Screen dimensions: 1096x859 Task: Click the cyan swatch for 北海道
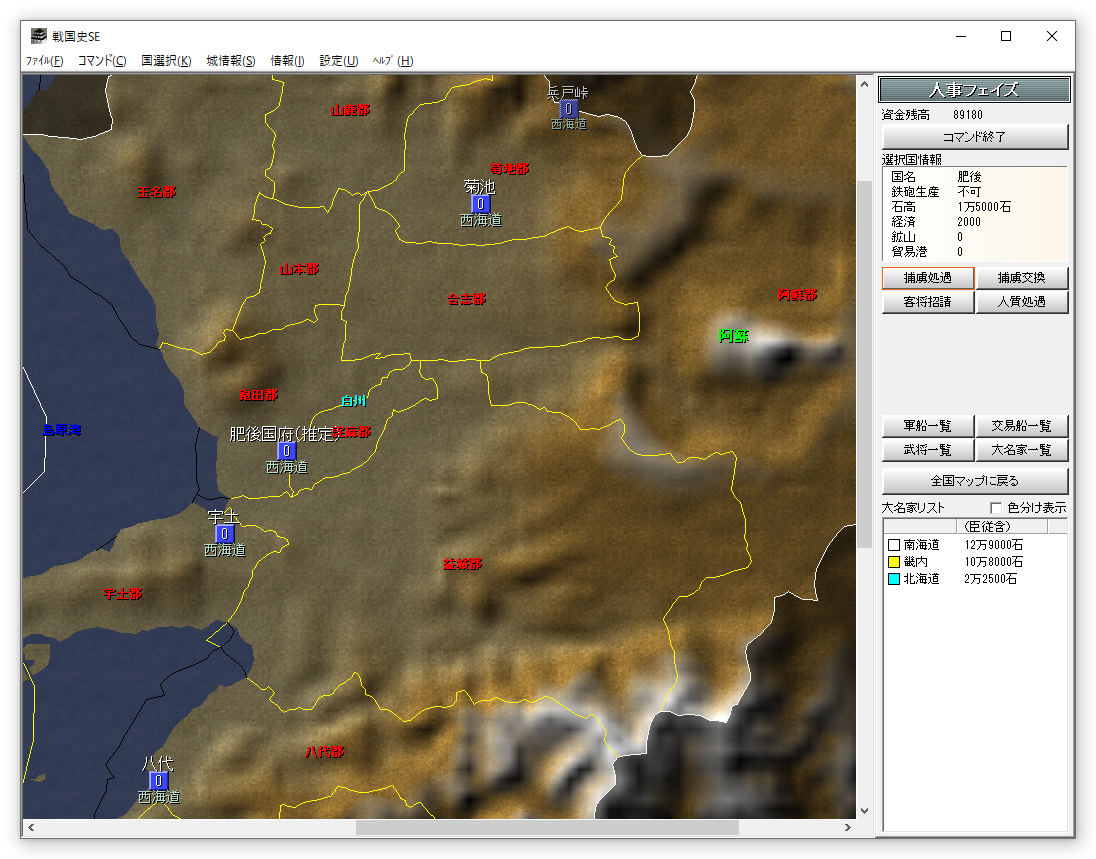pyautogui.click(x=894, y=579)
